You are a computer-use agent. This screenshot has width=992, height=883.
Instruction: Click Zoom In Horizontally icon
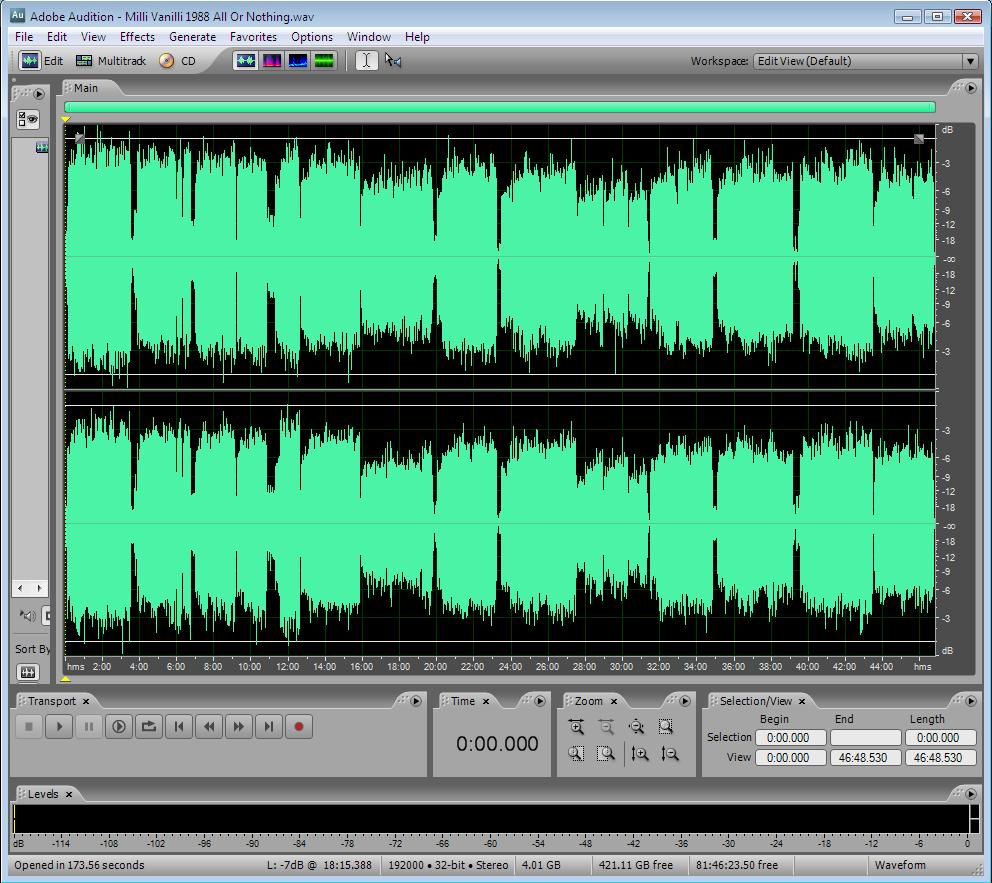[x=576, y=727]
